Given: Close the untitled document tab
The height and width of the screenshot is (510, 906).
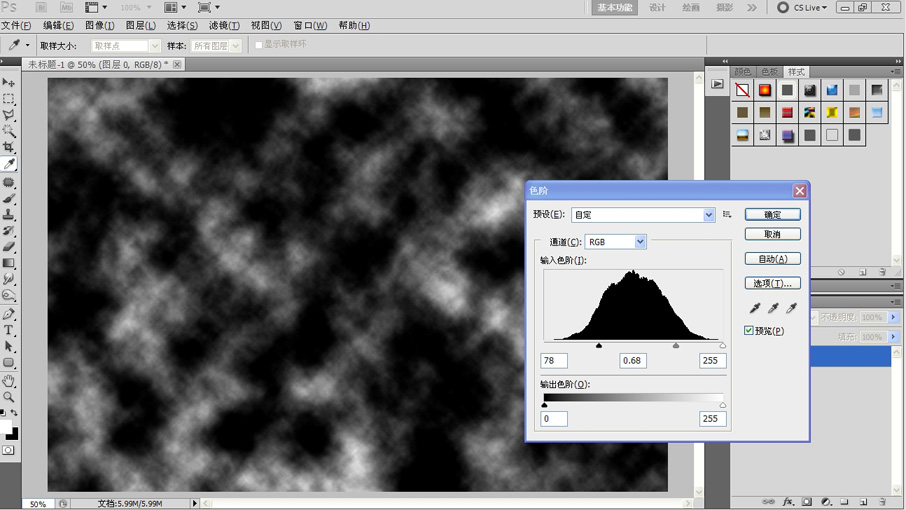Looking at the screenshot, I should 177,65.
